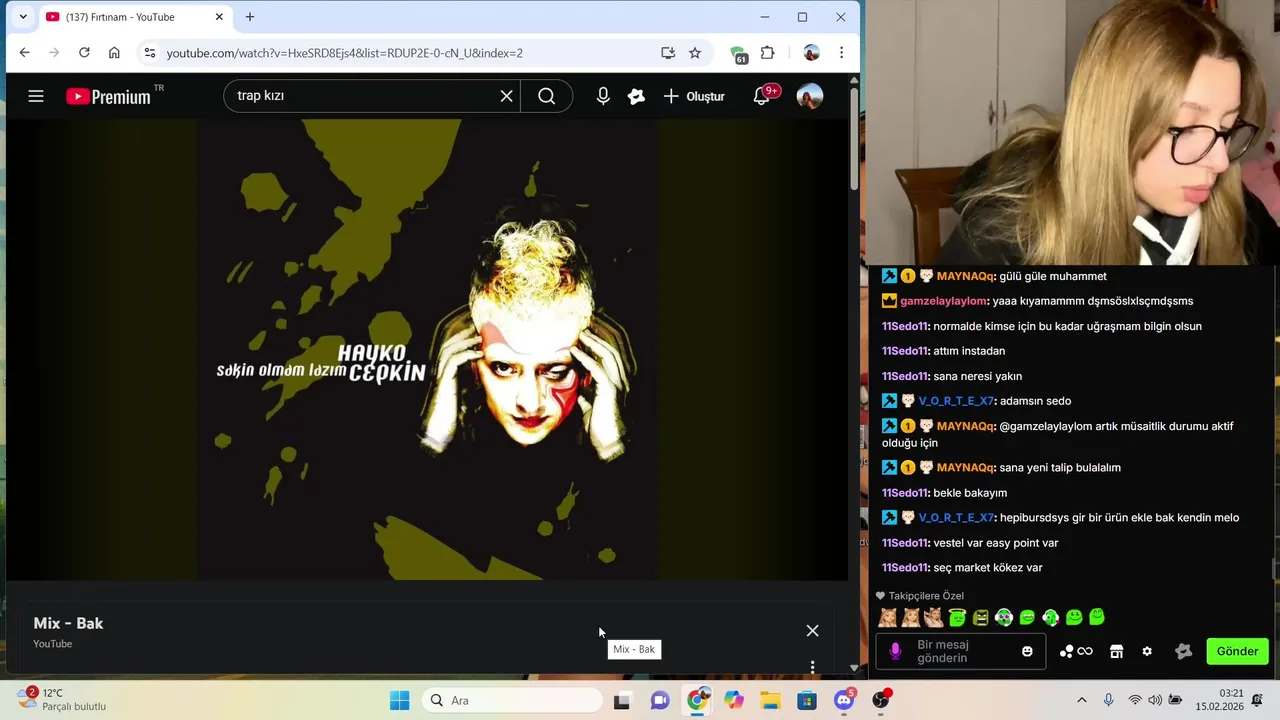
Task: Click the 'Bir mesaj gönderin' message field
Action: click(960, 651)
